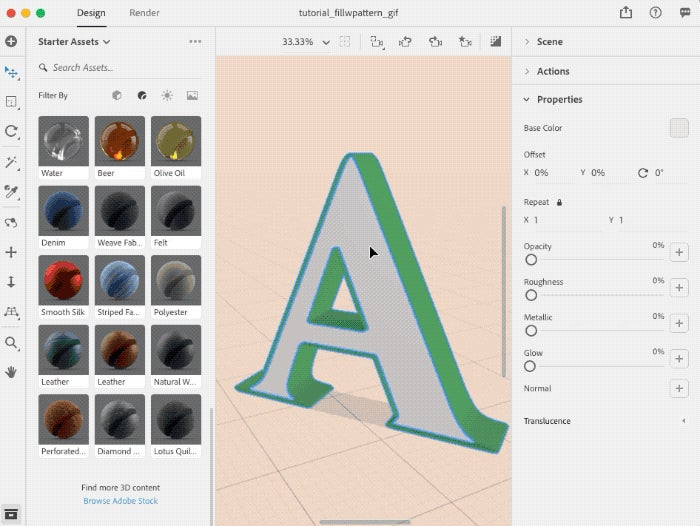Click the camera bookmarks star icon
The image size is (700, 526).
465,42
